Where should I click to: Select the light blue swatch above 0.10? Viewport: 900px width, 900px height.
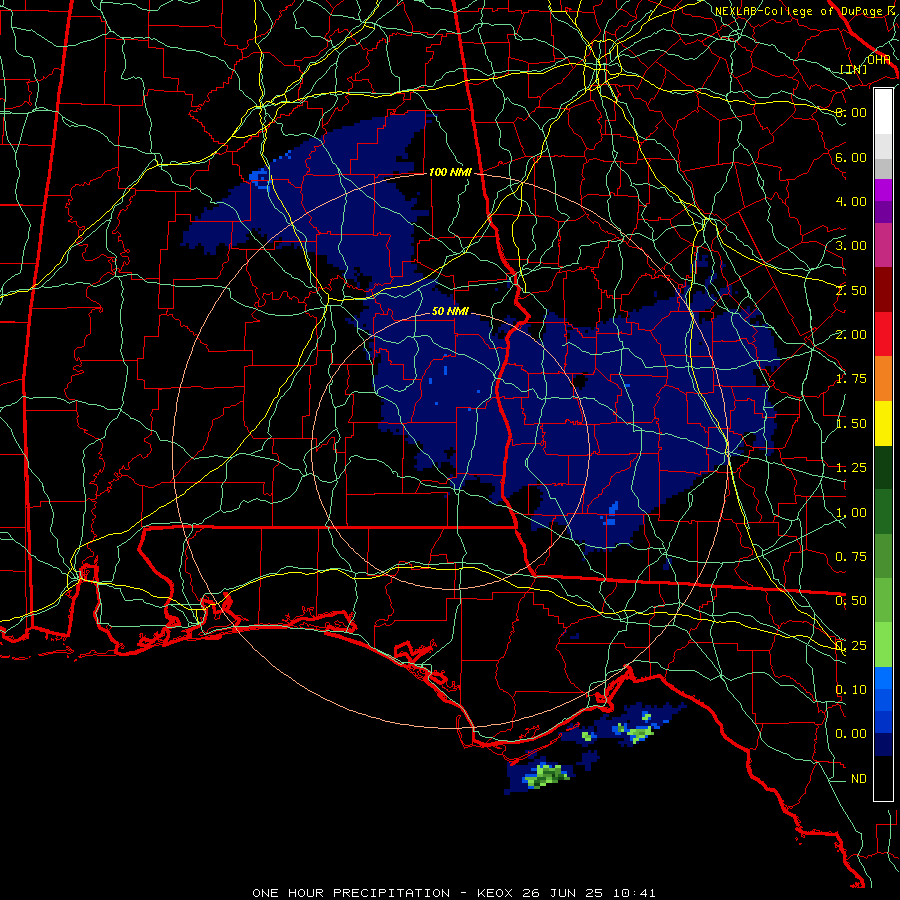[x=883, y=678]
